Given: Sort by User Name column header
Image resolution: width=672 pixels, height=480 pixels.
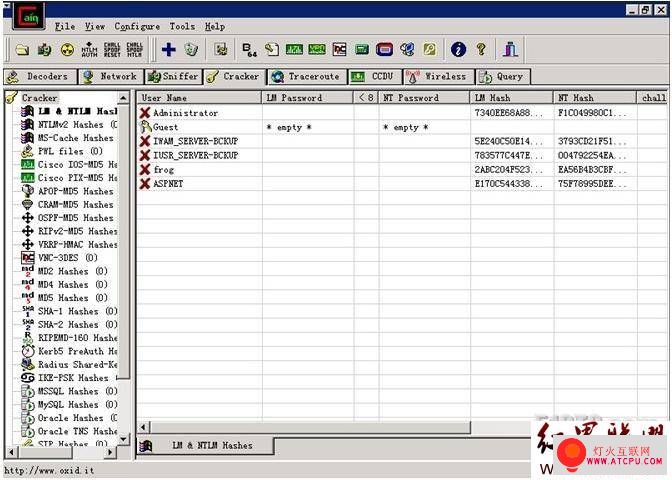Looking at the screenshot, I should (199, 98).
